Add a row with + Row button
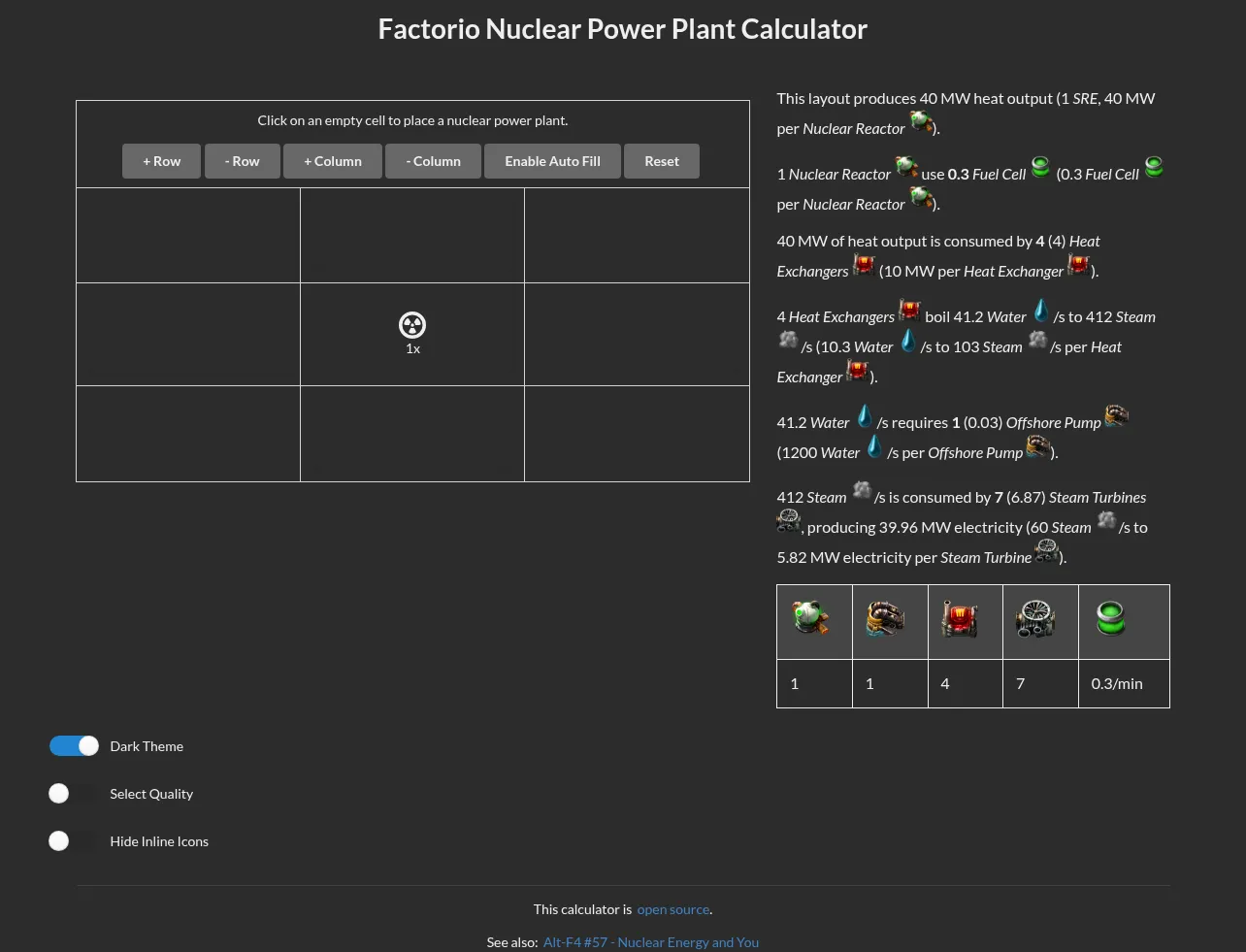Screen dimensions: 1246x952 (x=162, y=161)
